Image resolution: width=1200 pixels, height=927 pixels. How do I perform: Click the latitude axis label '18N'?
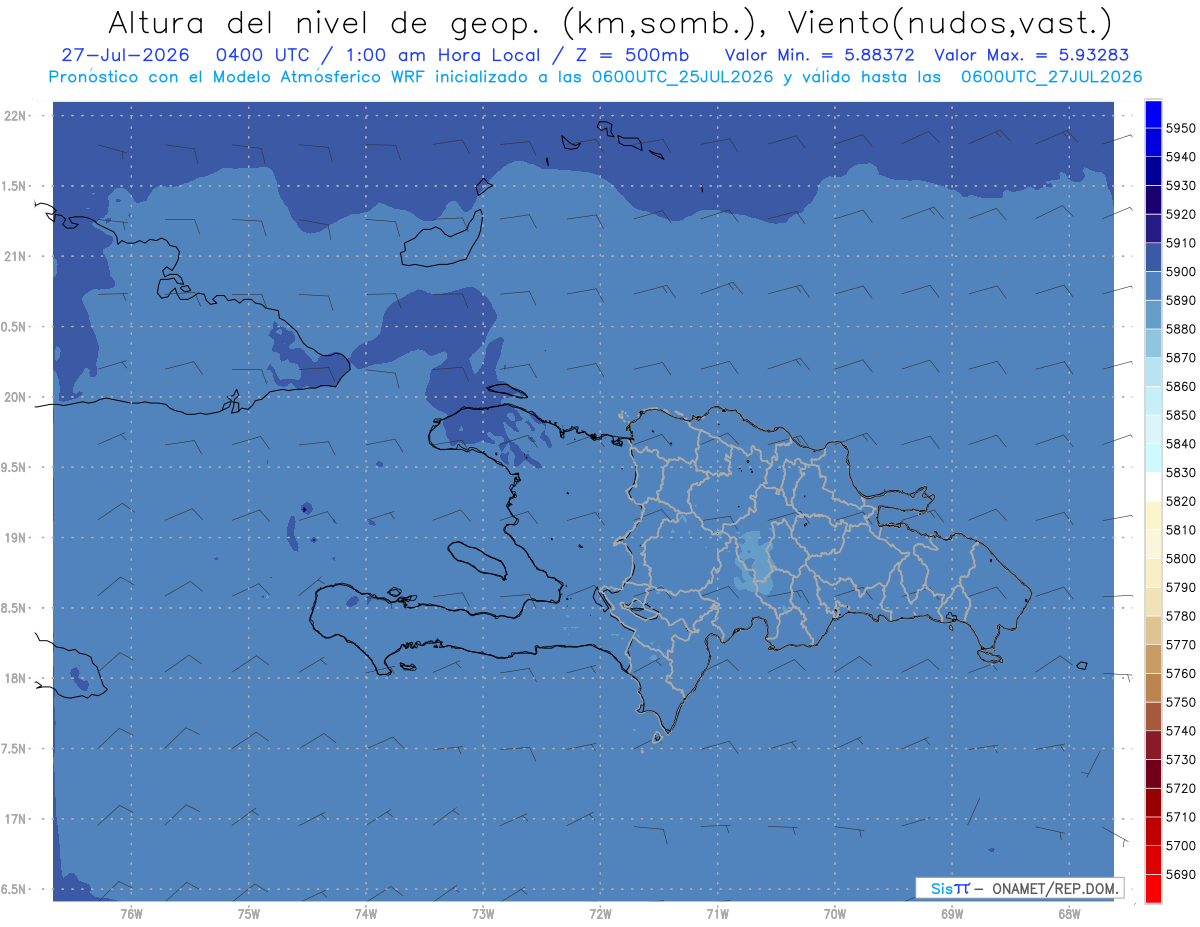coord(17,679)
